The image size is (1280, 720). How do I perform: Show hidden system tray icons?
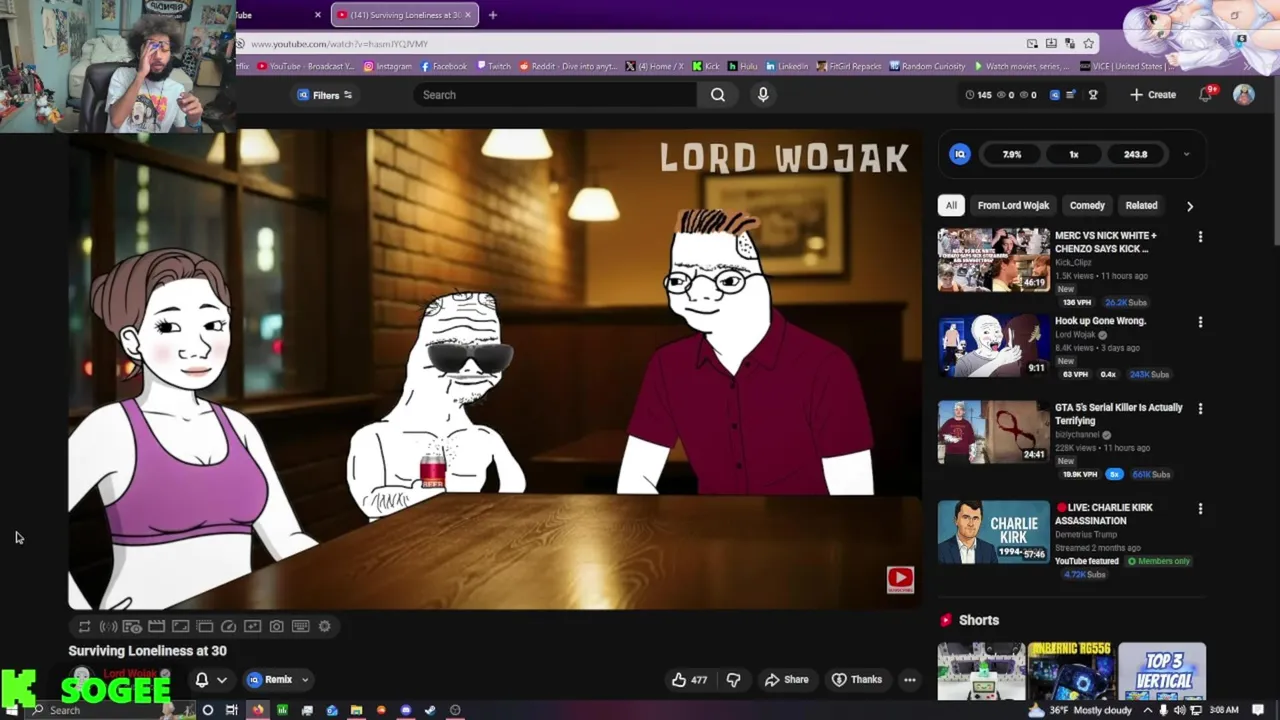1147,710
